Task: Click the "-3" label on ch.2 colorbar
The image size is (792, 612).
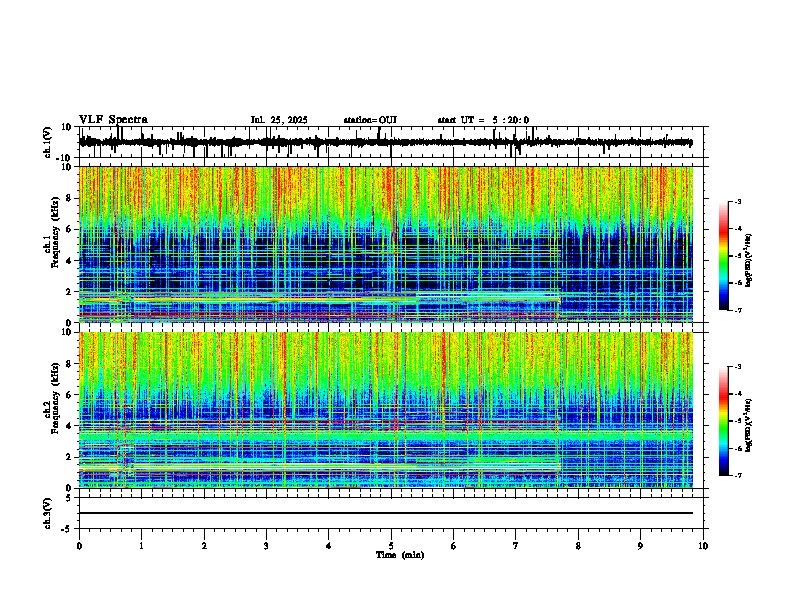Action: [x=737, y=367]
